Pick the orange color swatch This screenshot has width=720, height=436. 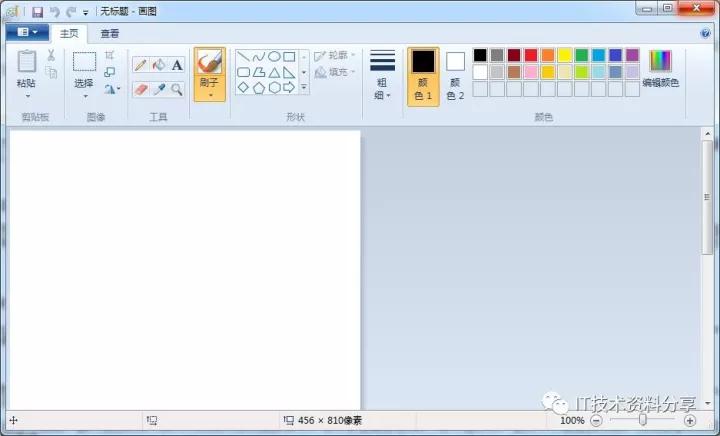[548, 56]
